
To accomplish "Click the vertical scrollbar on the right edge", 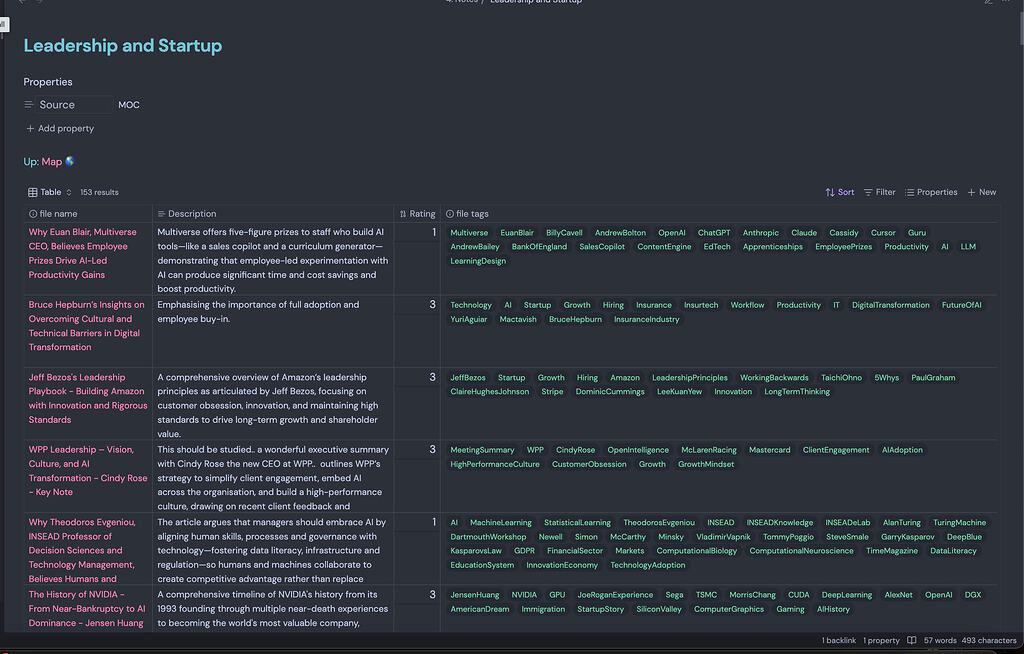I will pos(1018,30).
